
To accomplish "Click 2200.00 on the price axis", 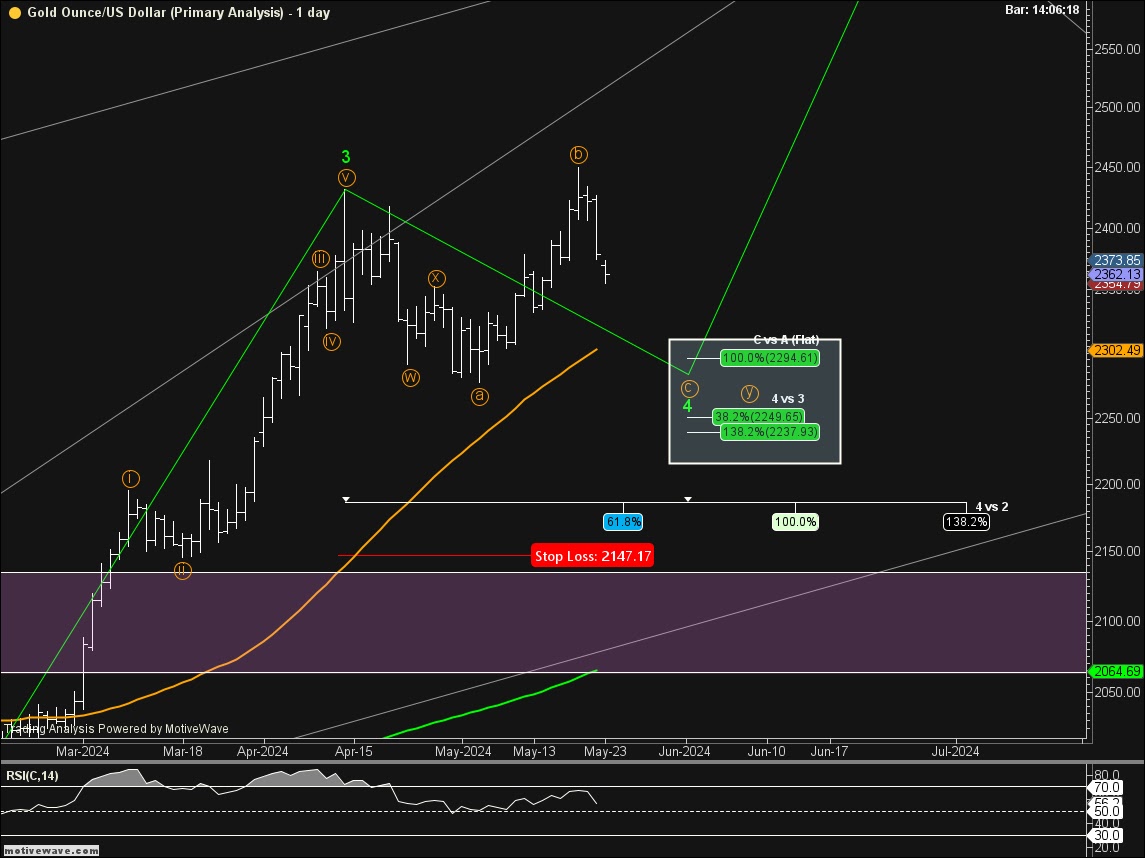I will [x=1117, y=483].
